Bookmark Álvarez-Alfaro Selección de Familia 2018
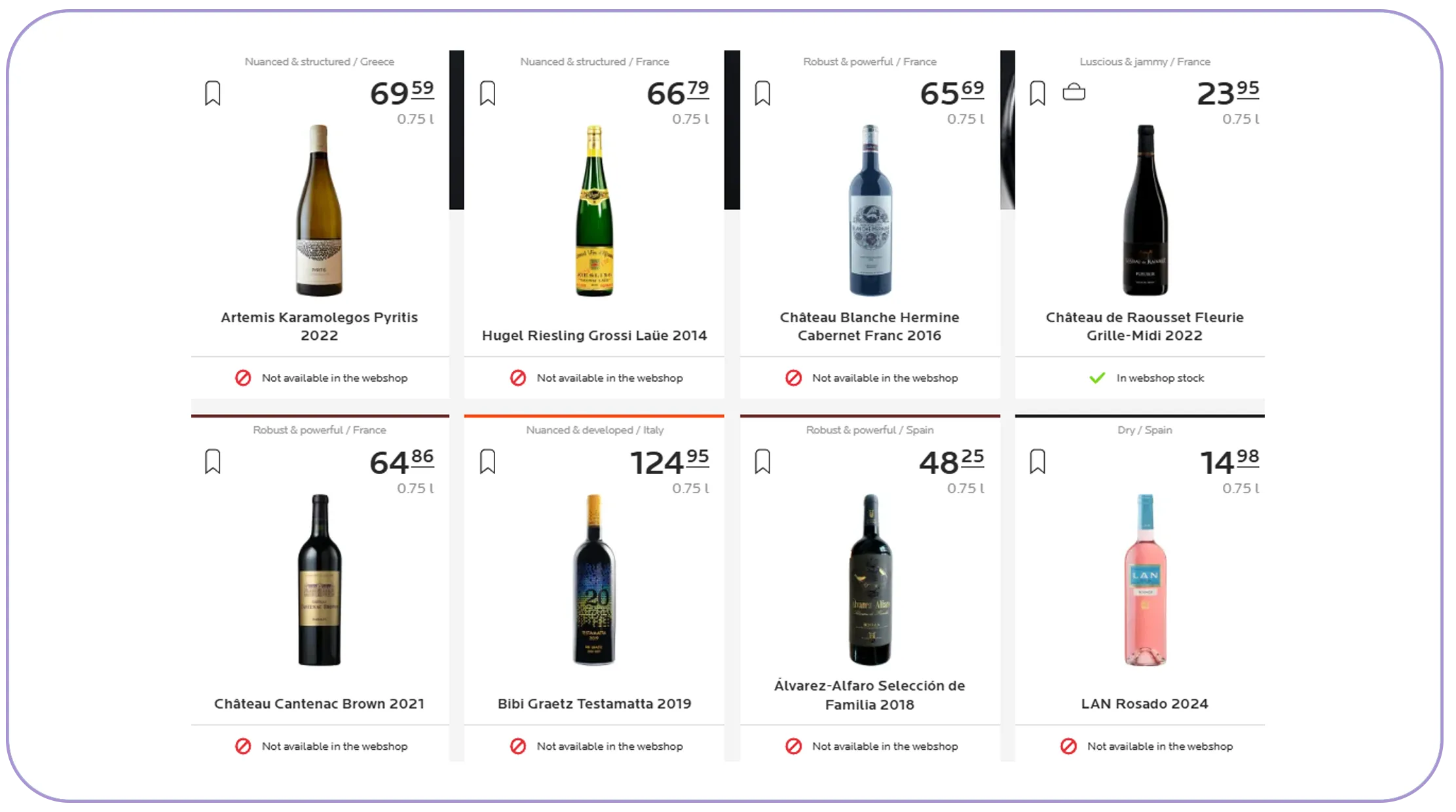 coord(762,462)
